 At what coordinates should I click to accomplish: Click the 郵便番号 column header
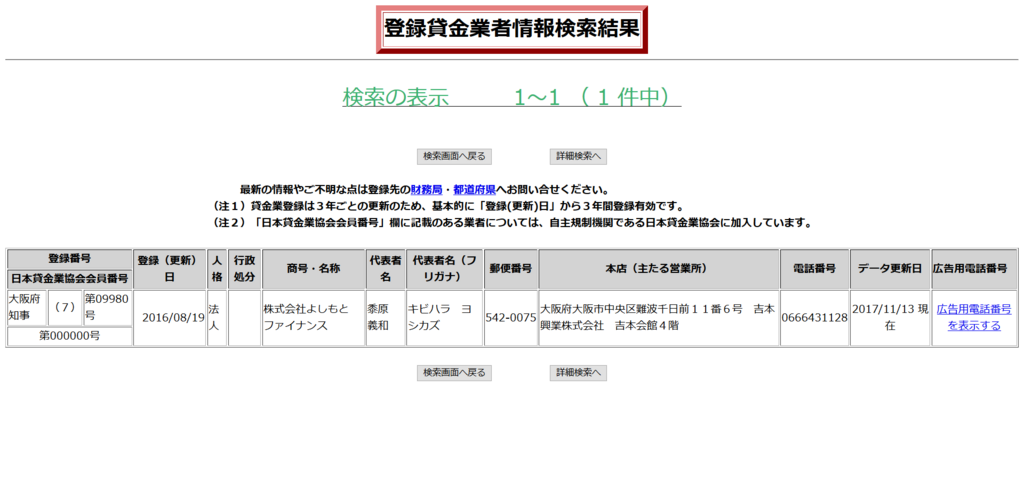(x=511, y=269)
